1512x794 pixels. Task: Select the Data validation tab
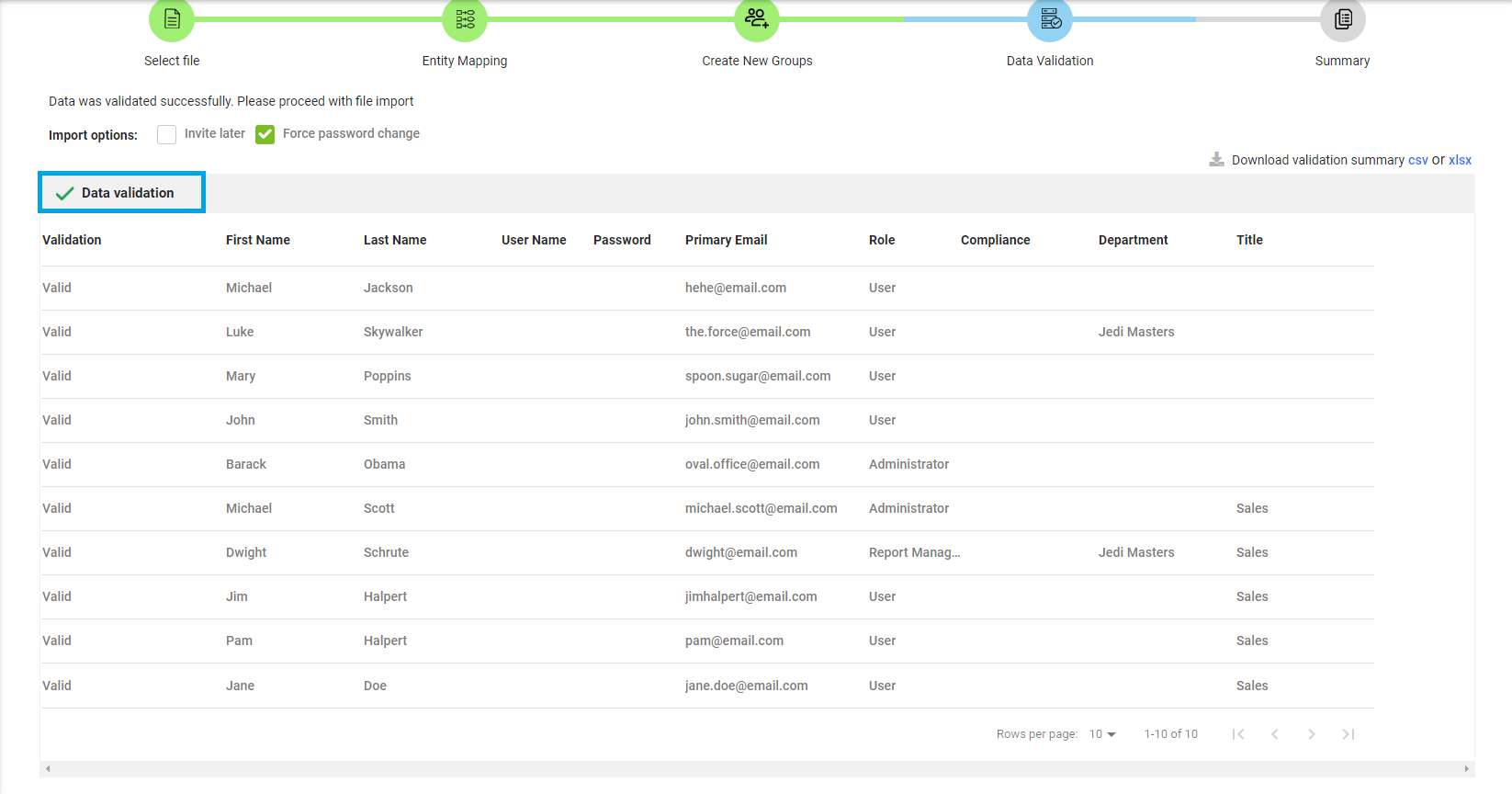pos(121,193)
